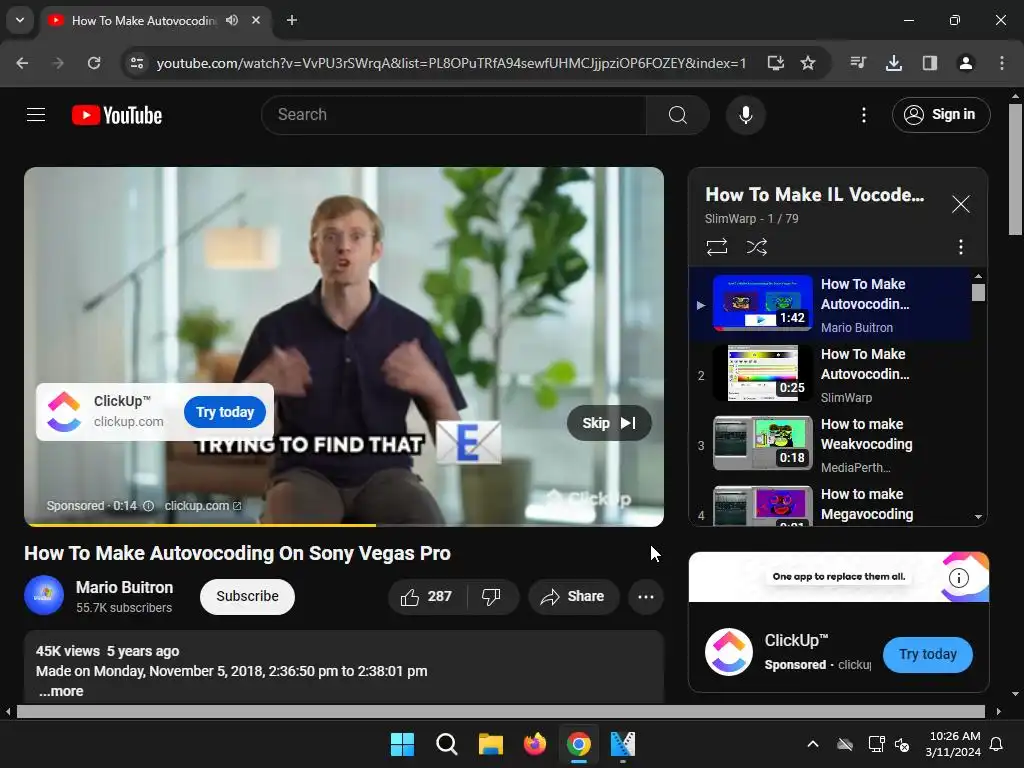Try today button on video ad overlay
Screen dimensions: 1024x768
(225, 412)
